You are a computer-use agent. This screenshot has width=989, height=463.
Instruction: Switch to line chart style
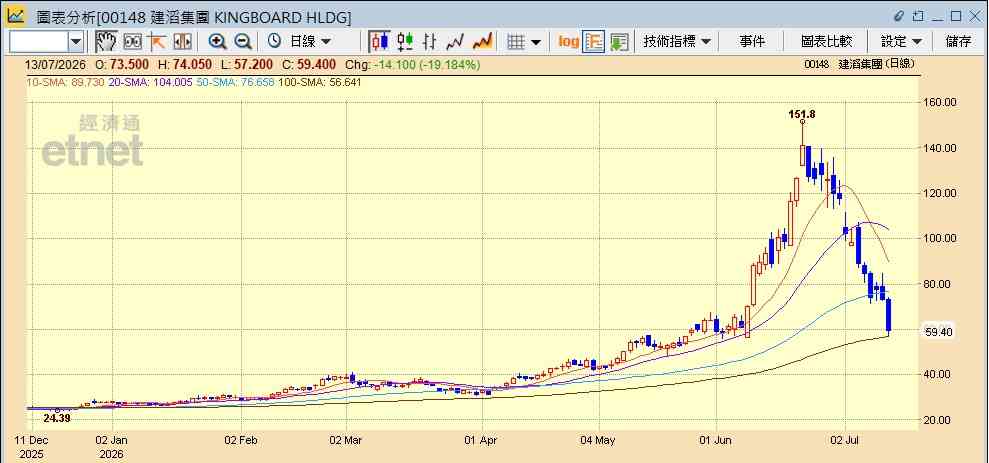455,42
